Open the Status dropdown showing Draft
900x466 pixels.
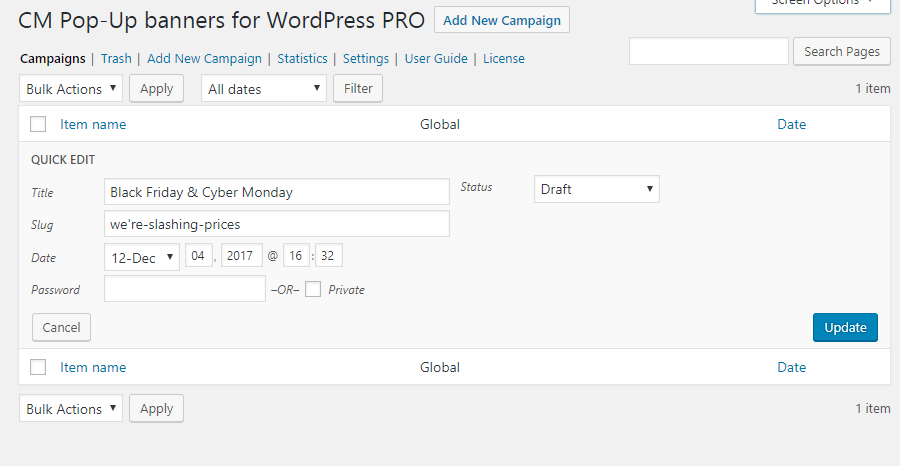(597, 189)
